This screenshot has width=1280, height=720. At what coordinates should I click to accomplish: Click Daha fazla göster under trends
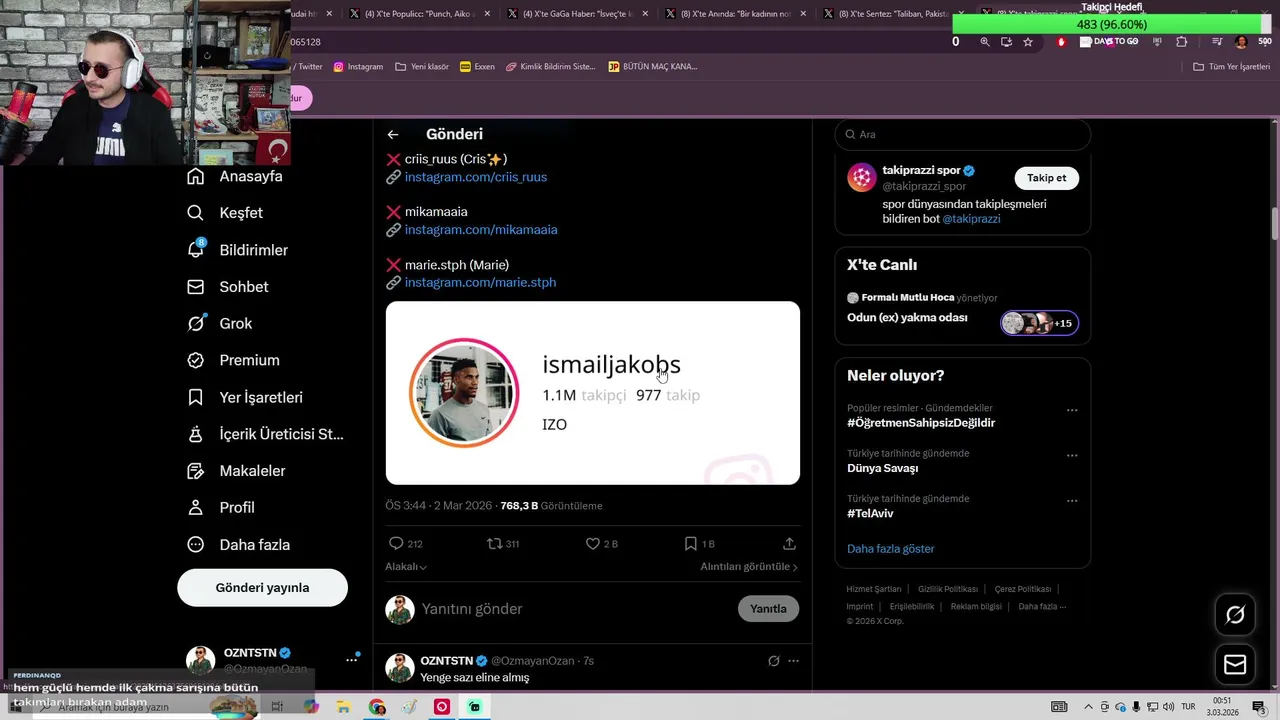click(890, 549)
